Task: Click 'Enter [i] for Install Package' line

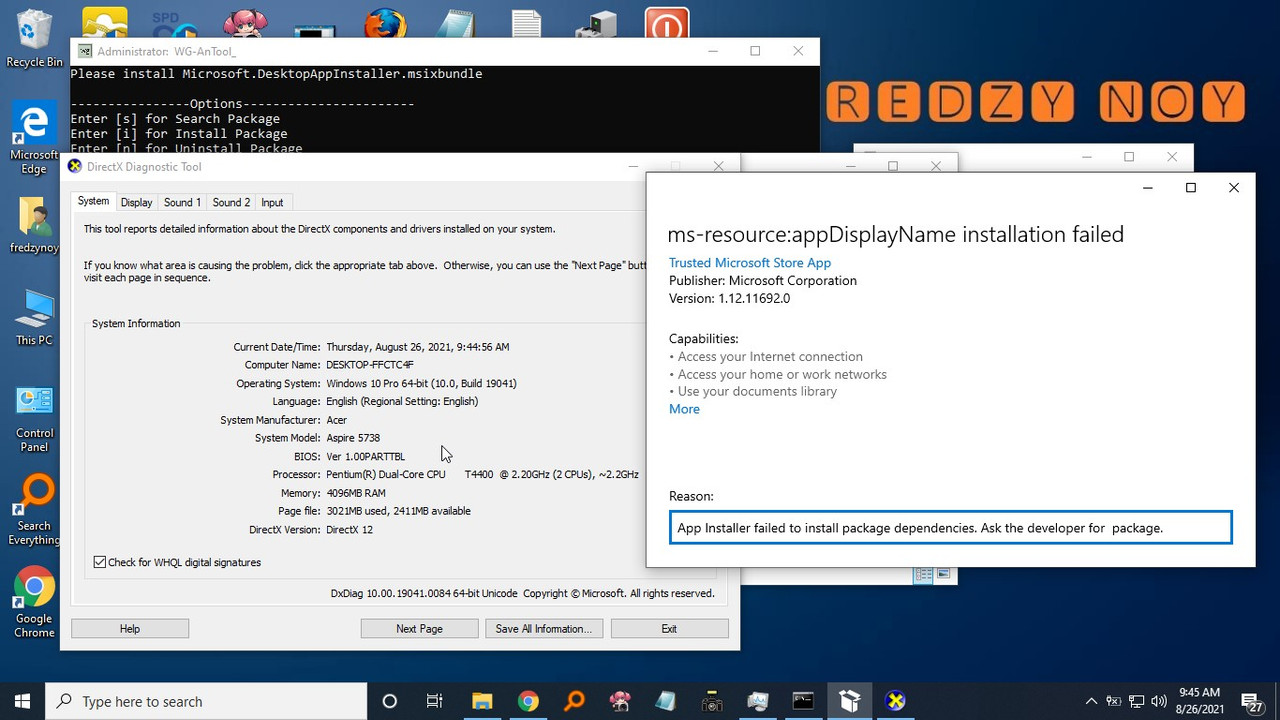Action: (179, 133)
